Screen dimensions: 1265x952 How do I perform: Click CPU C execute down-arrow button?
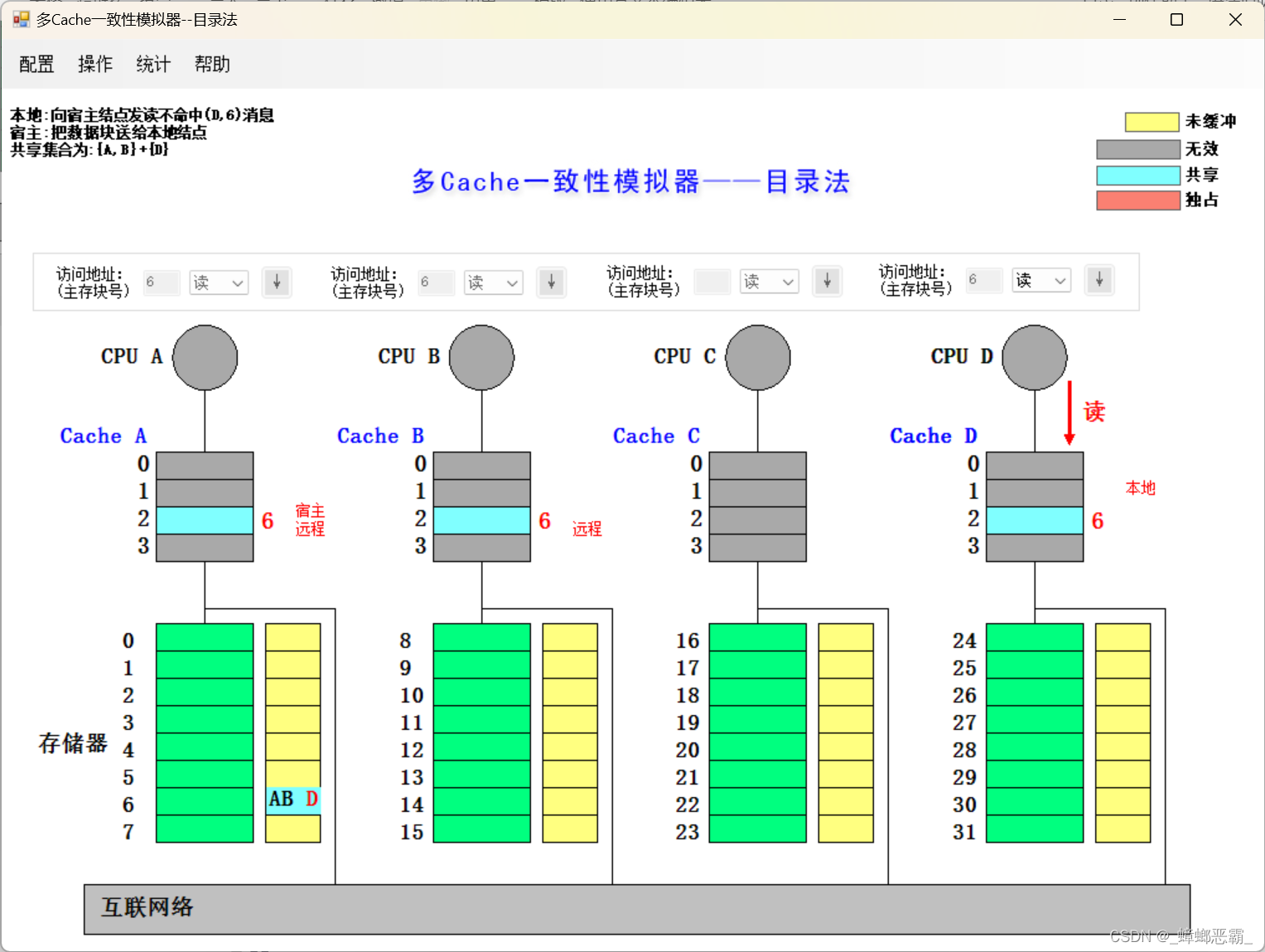point(827,282)
